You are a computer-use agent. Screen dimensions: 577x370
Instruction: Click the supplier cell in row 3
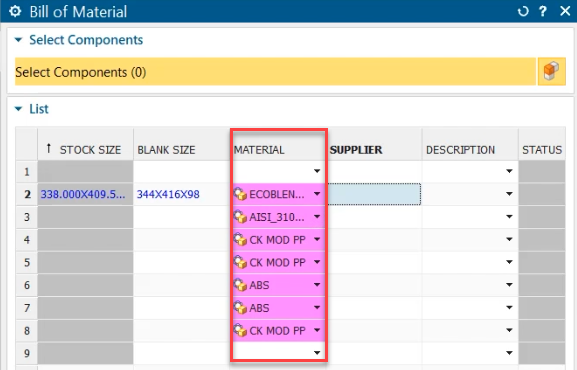tap(374, 217)
